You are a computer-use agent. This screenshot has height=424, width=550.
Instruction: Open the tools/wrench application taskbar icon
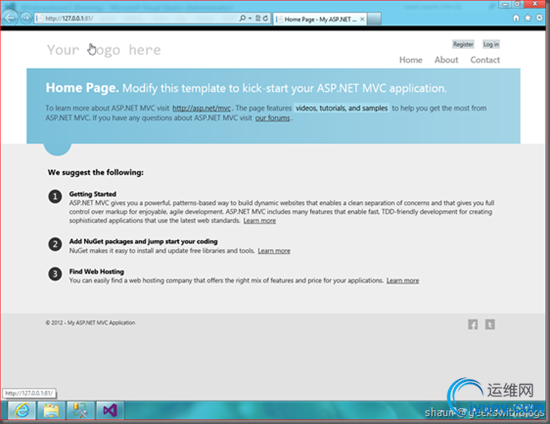tap(81, 410)
